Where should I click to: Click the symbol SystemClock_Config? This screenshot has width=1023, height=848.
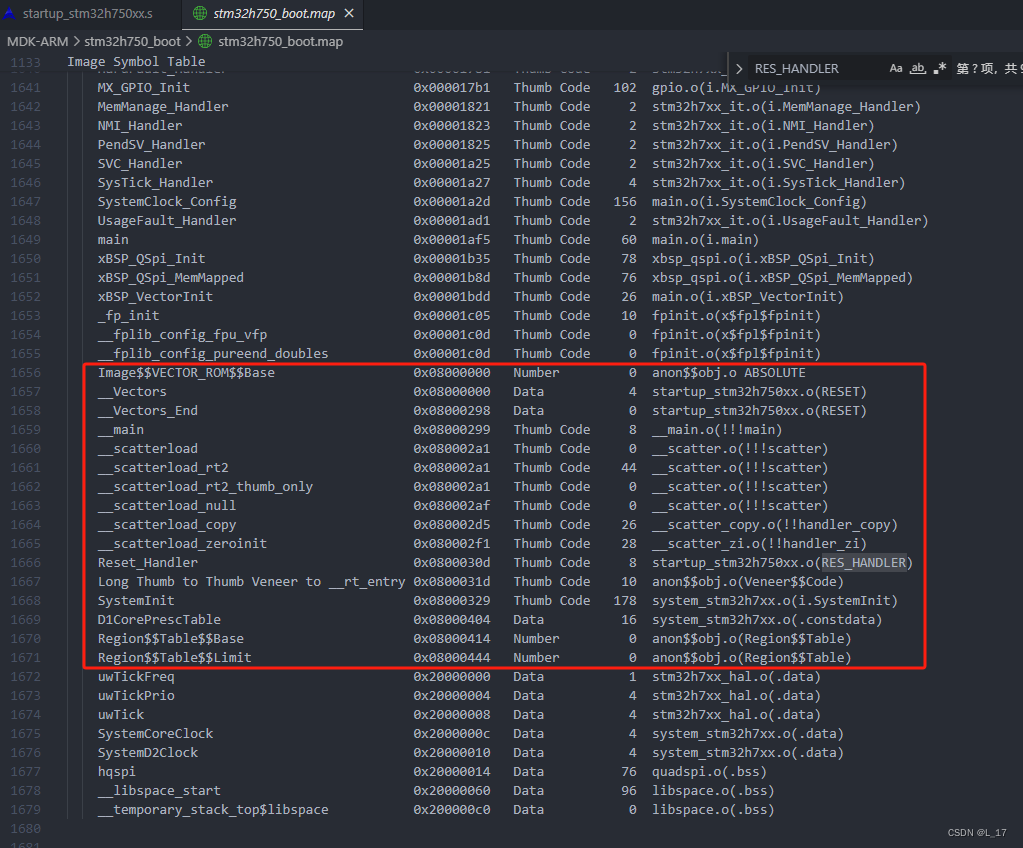pyautogui.click(x=167, y=202)
